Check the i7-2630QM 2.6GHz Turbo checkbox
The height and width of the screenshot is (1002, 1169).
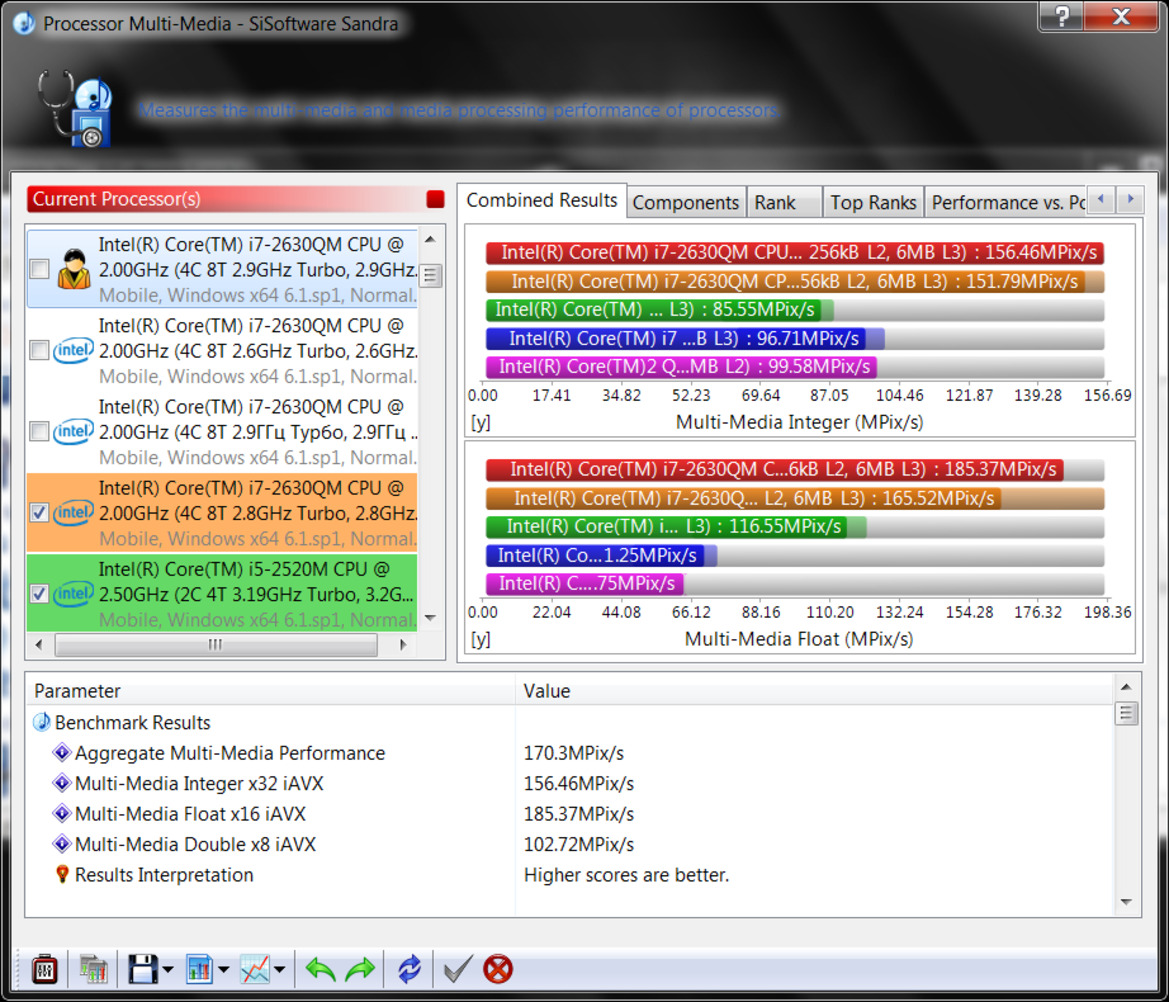pyautogui.click(x=40, y=350)
